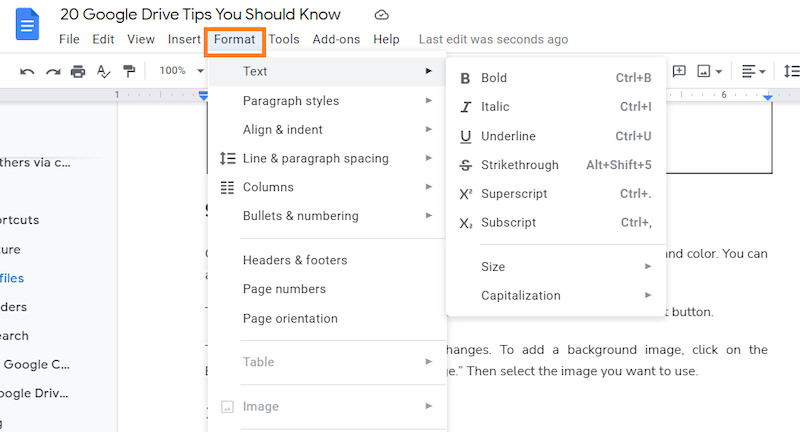The height and width of the screenshot is (432, 800).
Task: Click the 'earch' outline entry
Action: point(14,336)
